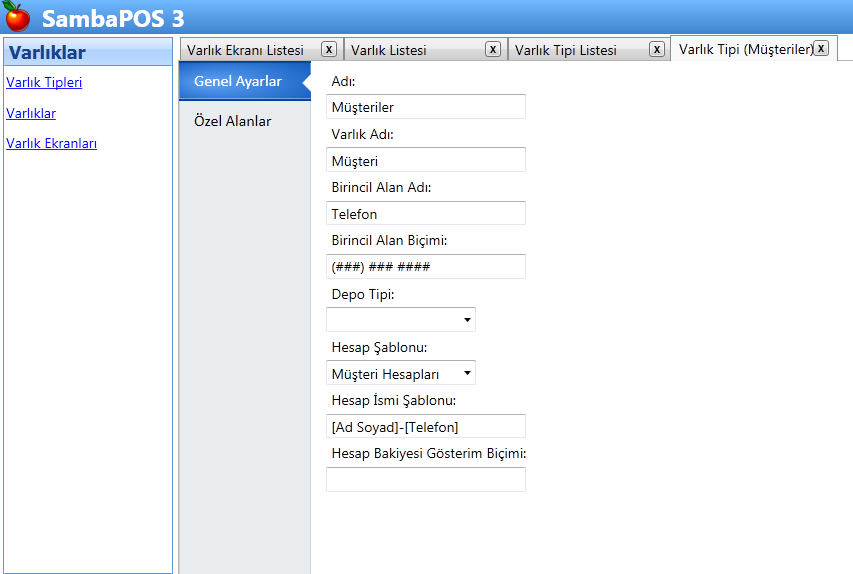Click the Hesap Bakiyesi Gösterim Biçimi field
This screenshot has width=853, height=574.
click(x=425, y=480)
